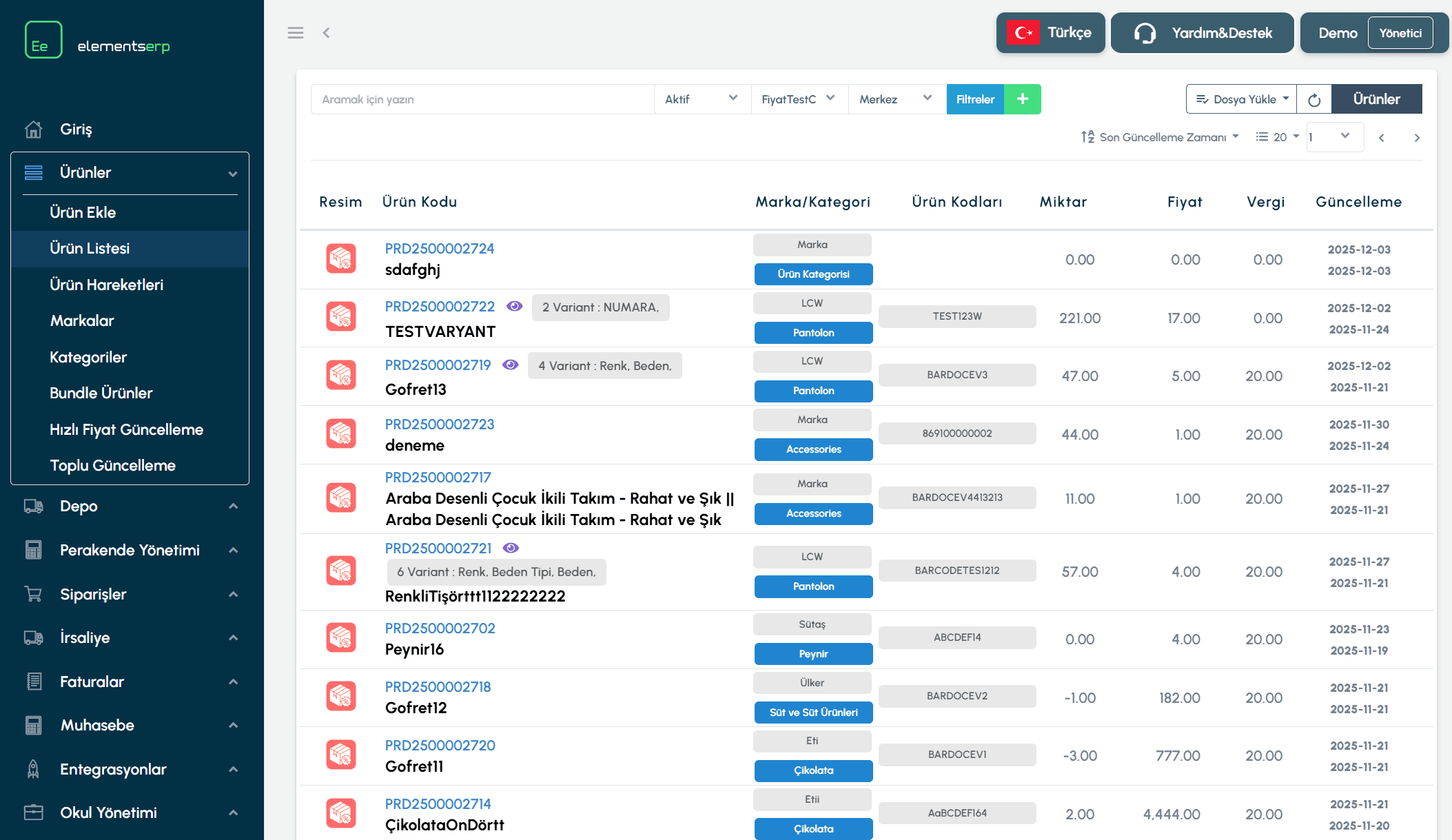Click the refresh icon next to Dosya Yükle

coord(1314,99)
